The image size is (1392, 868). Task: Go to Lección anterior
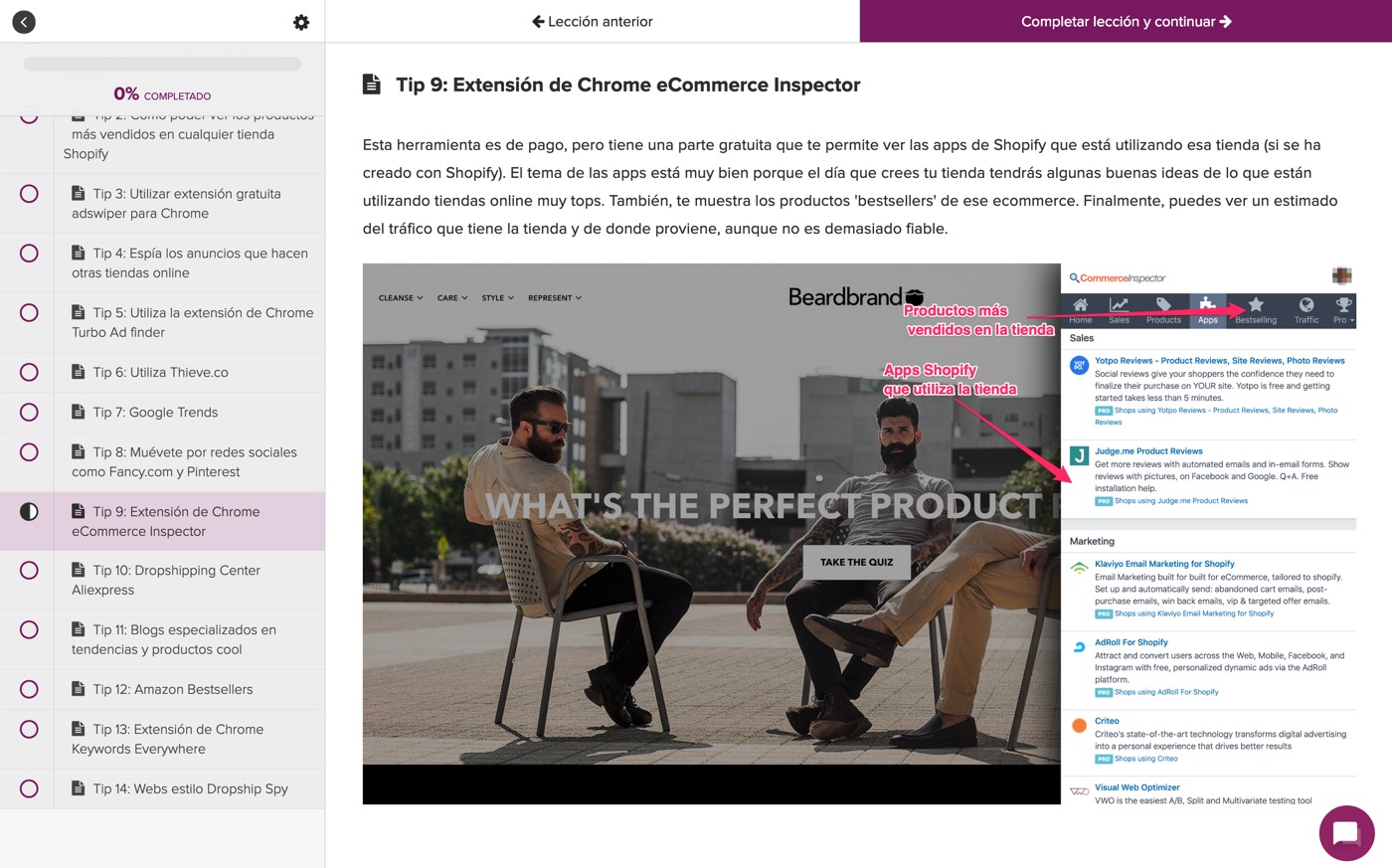click(593, 21)
